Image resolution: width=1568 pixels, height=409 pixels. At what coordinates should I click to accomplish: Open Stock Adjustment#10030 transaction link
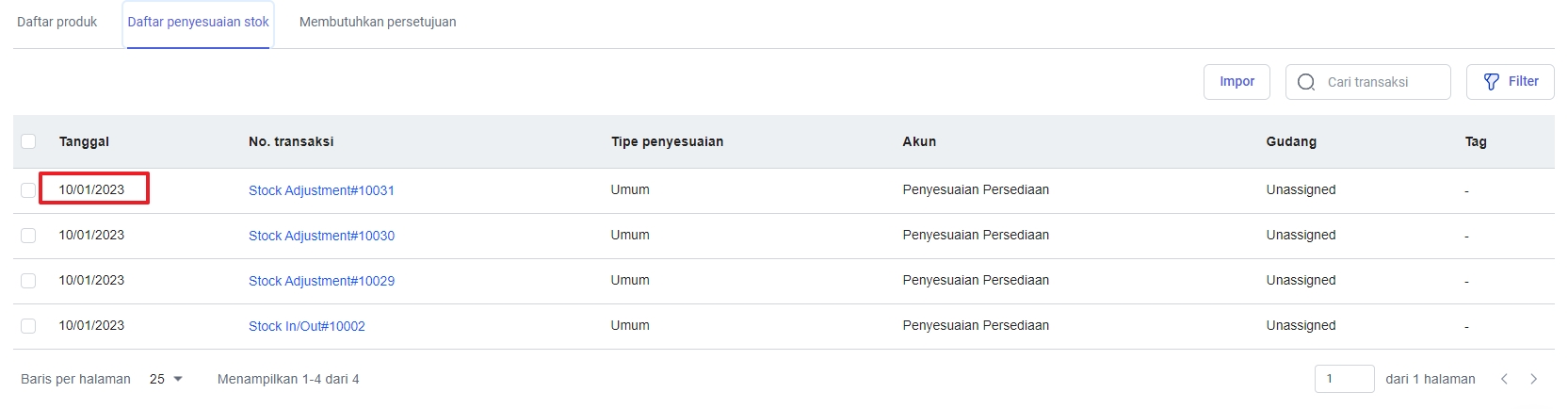pos(321,236)
